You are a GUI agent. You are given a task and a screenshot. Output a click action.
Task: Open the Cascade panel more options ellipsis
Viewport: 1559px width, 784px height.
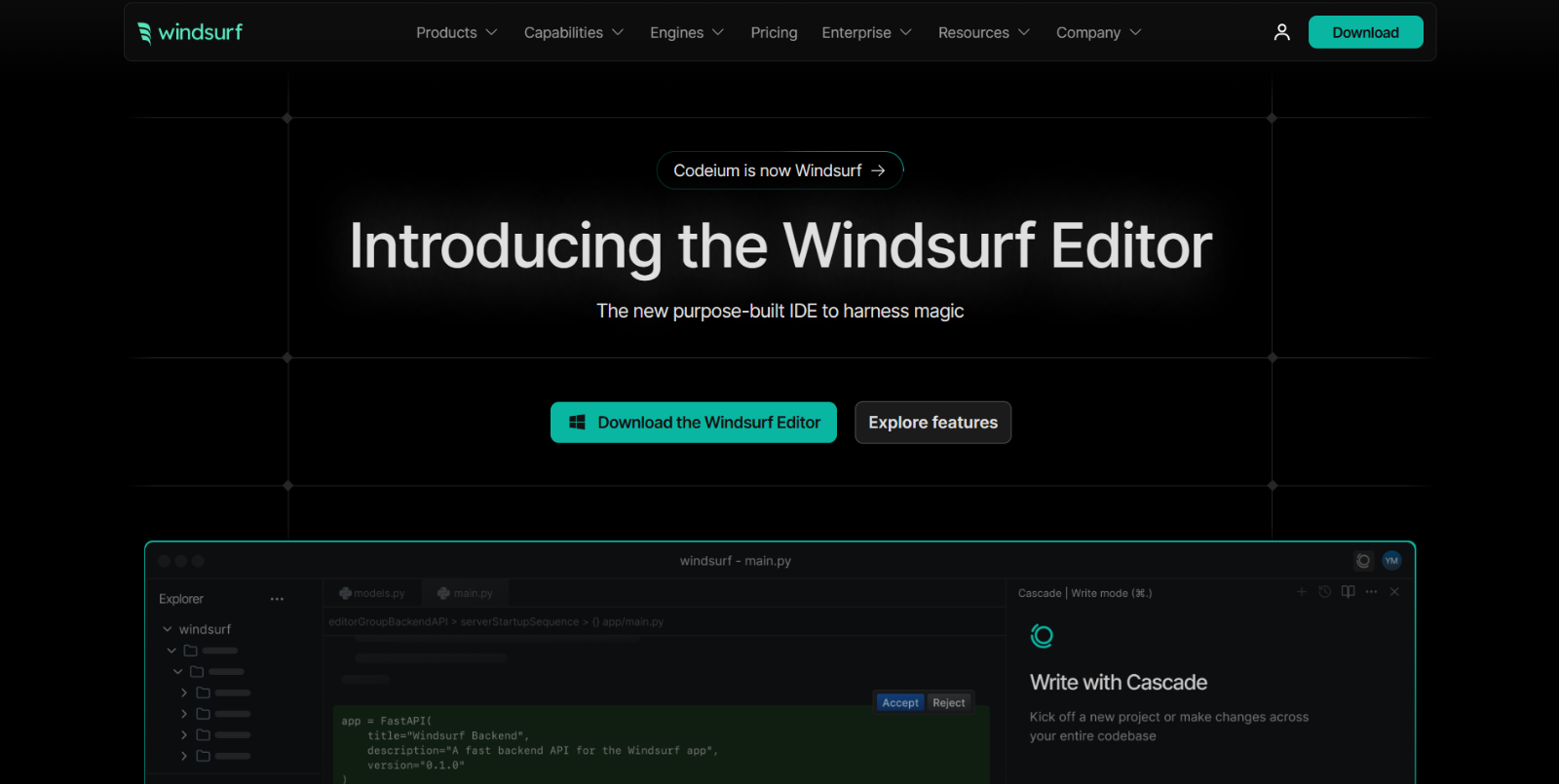(x=1371, y=592)
